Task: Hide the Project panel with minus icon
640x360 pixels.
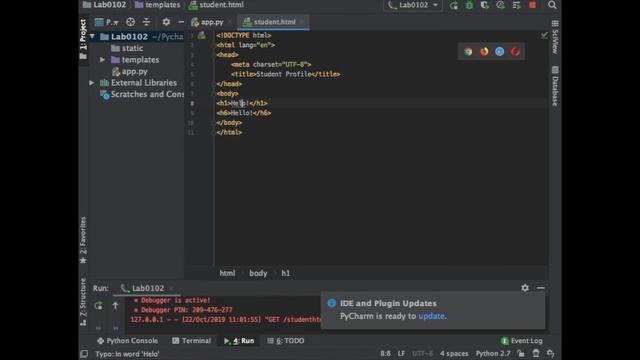Action: click(181, 22)
